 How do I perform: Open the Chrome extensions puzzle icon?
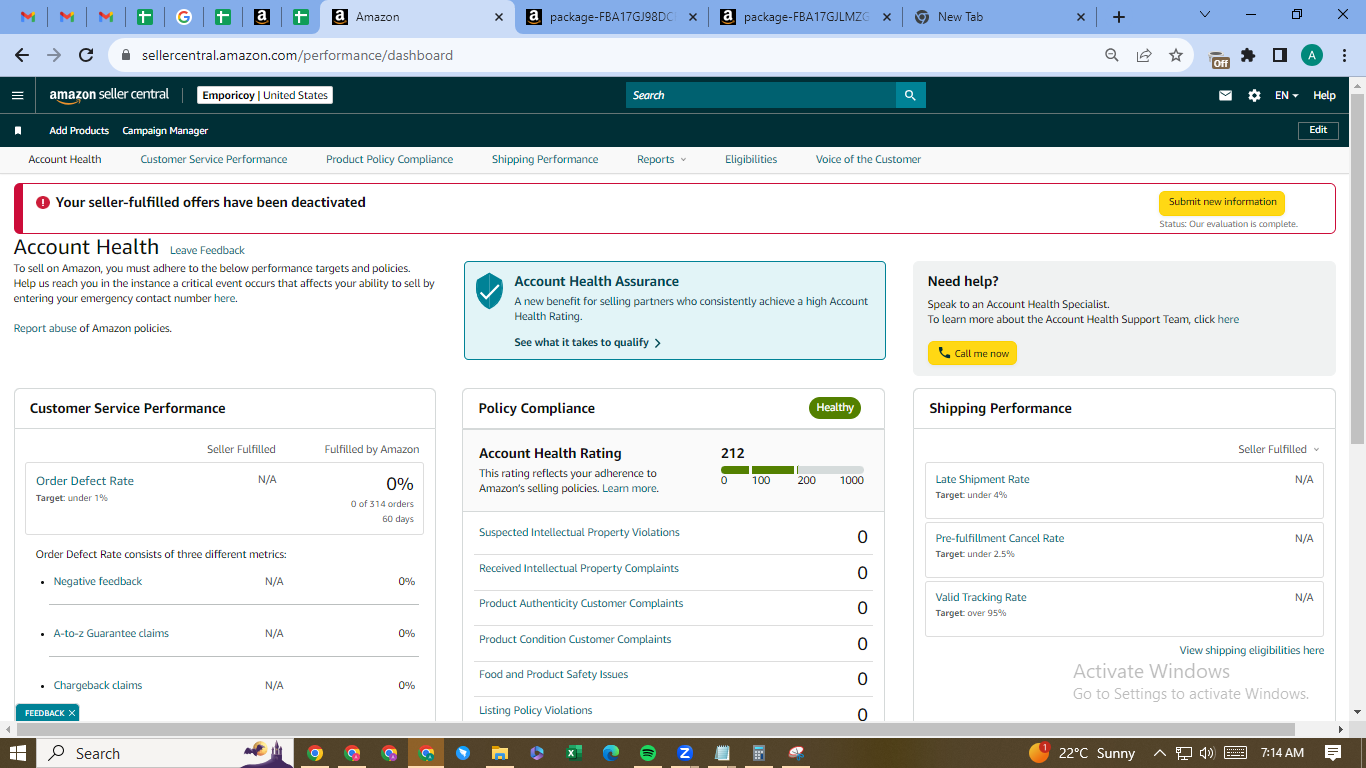coord(1248,55)
